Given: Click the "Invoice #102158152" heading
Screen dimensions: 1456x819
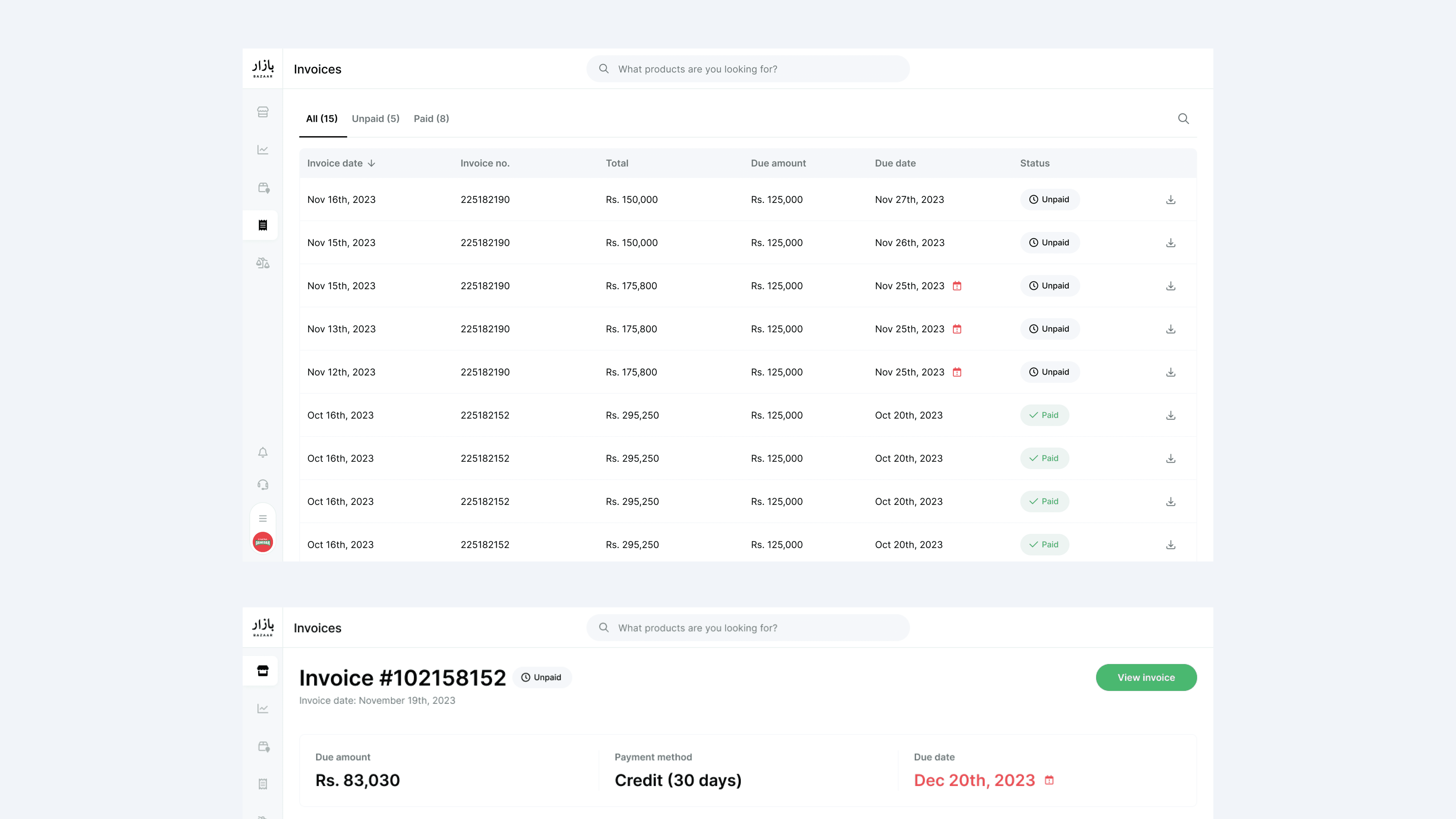Looking at the screenshot, I should (x=402, y=678).
